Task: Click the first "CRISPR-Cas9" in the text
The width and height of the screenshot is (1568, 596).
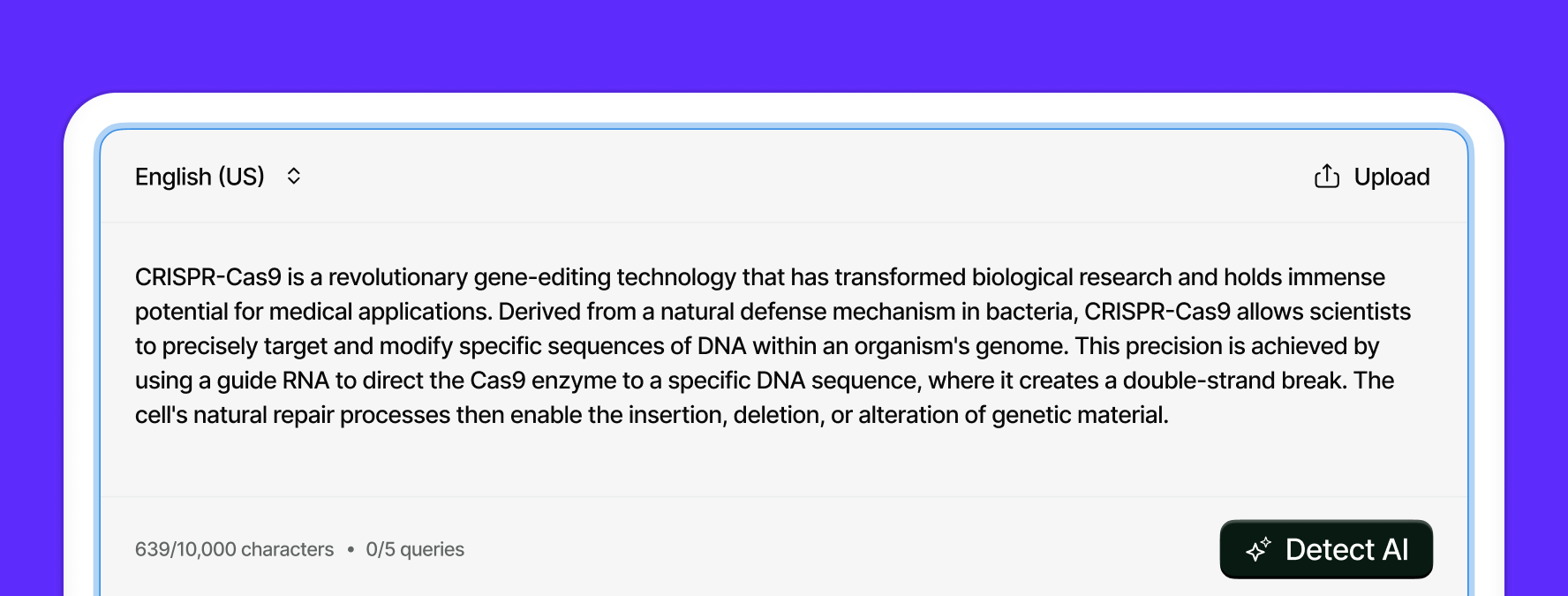Action: click(x=207, y=277)
